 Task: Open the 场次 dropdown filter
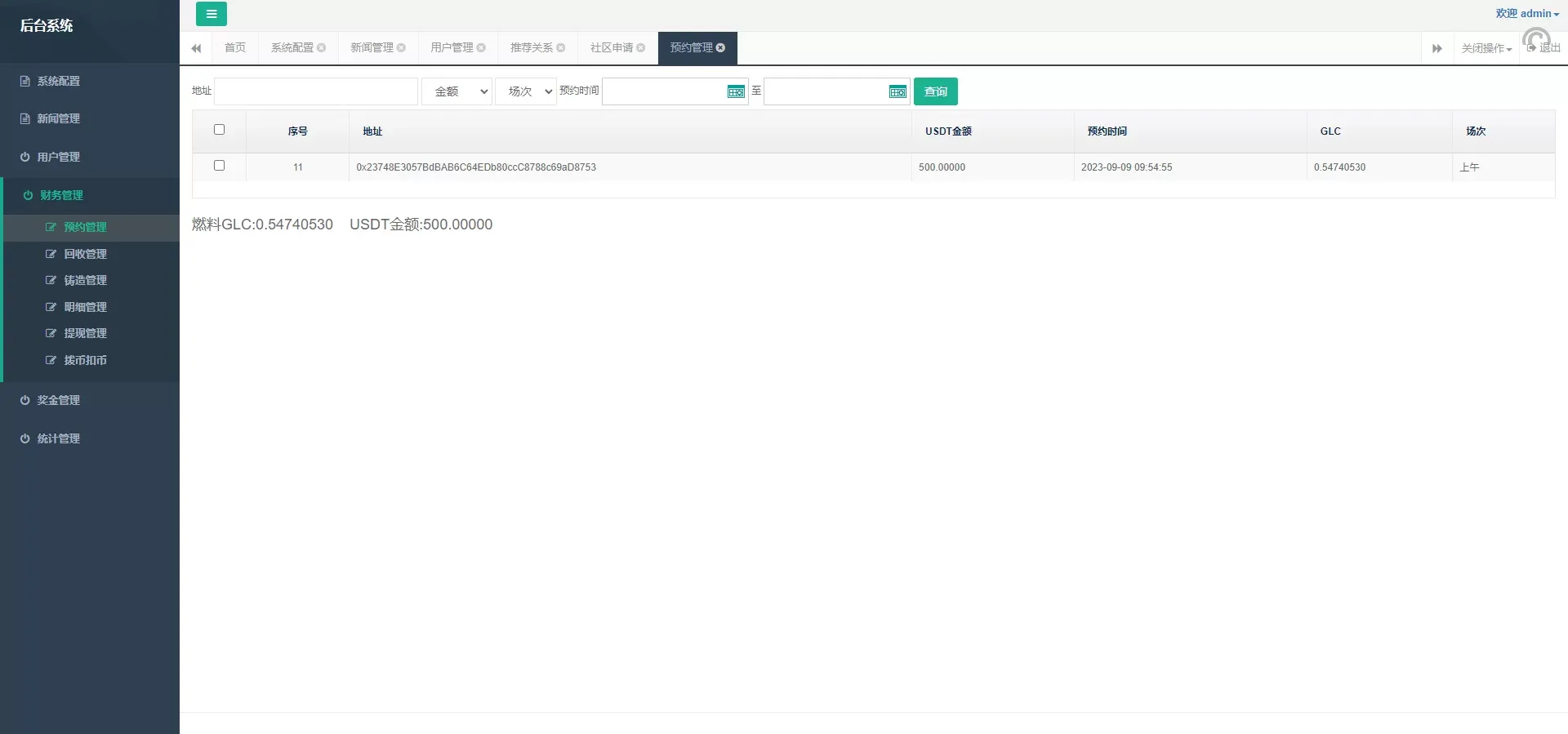click(x=525, y=91)
